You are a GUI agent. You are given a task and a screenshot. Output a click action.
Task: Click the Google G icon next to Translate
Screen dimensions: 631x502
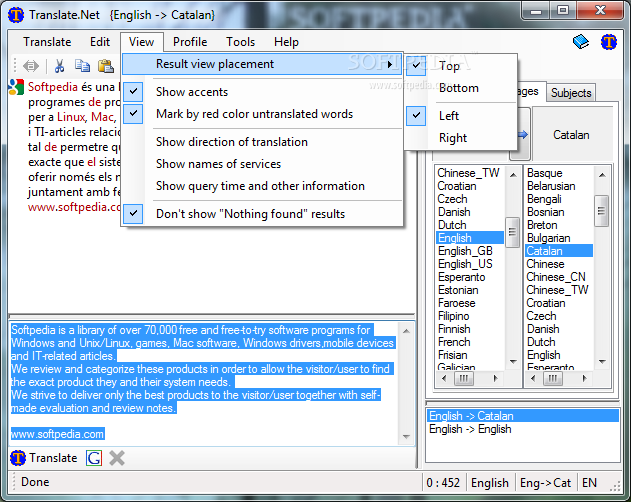(x=94, y=458)
